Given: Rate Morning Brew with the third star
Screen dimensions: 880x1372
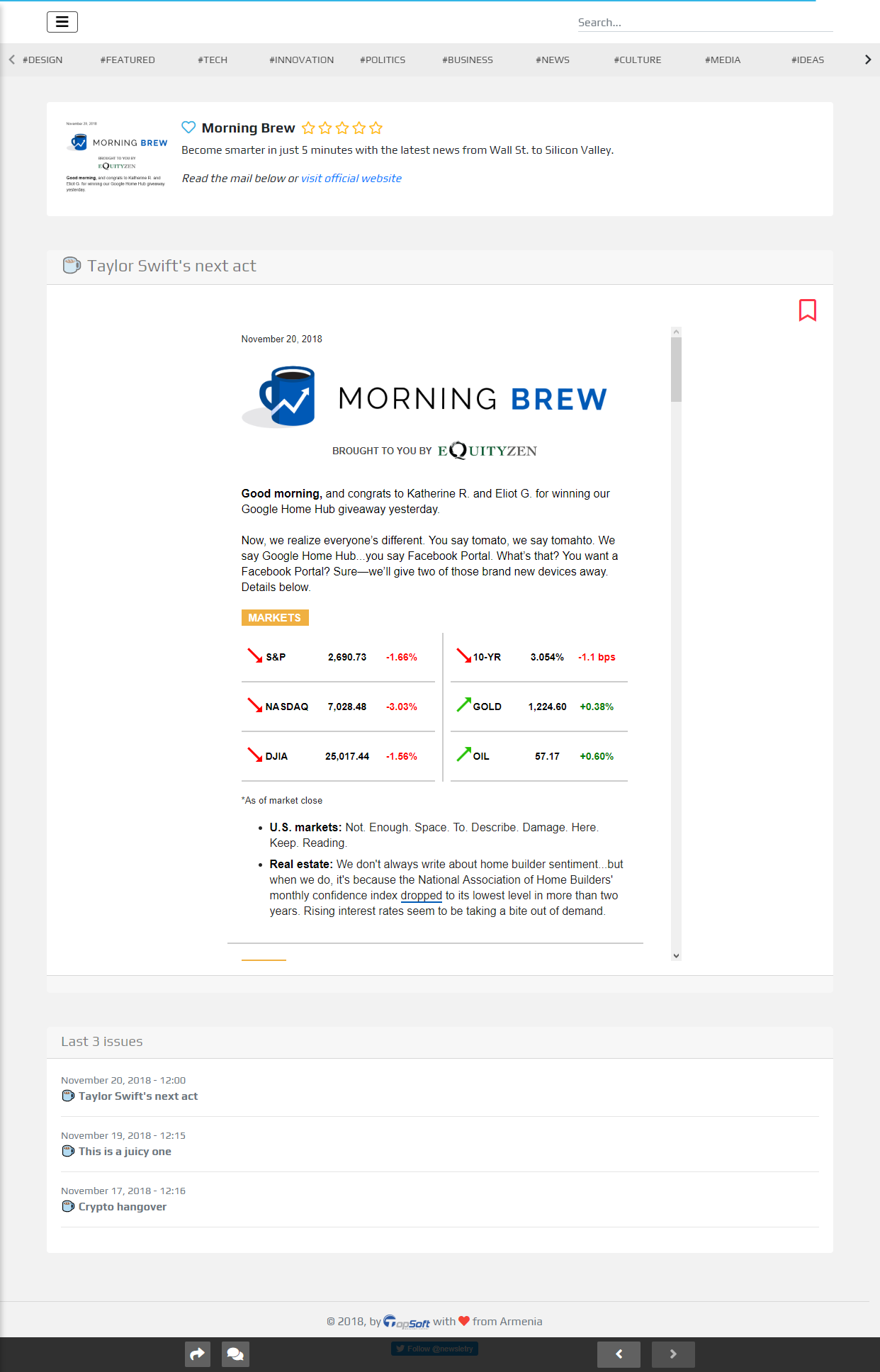Looking at the screenshot, I should point(342,128).
